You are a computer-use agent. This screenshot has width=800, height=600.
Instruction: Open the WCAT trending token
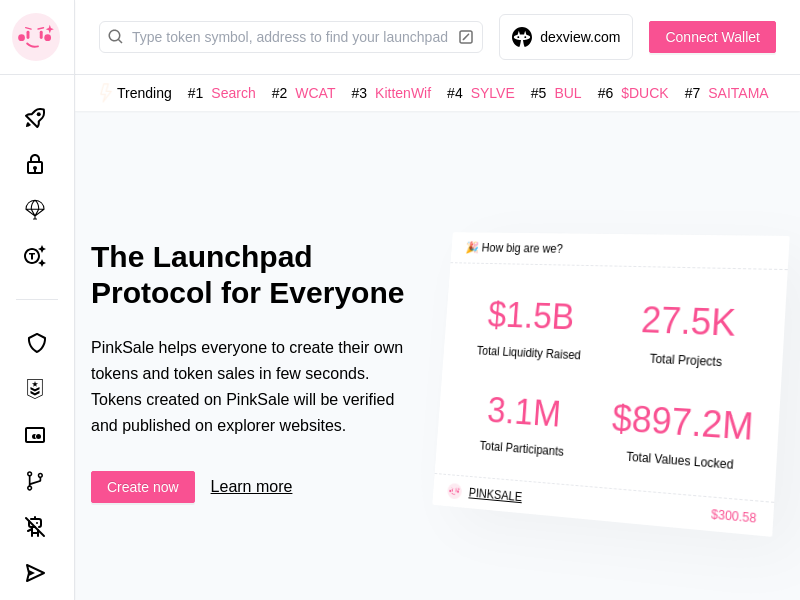click(315, 93)
